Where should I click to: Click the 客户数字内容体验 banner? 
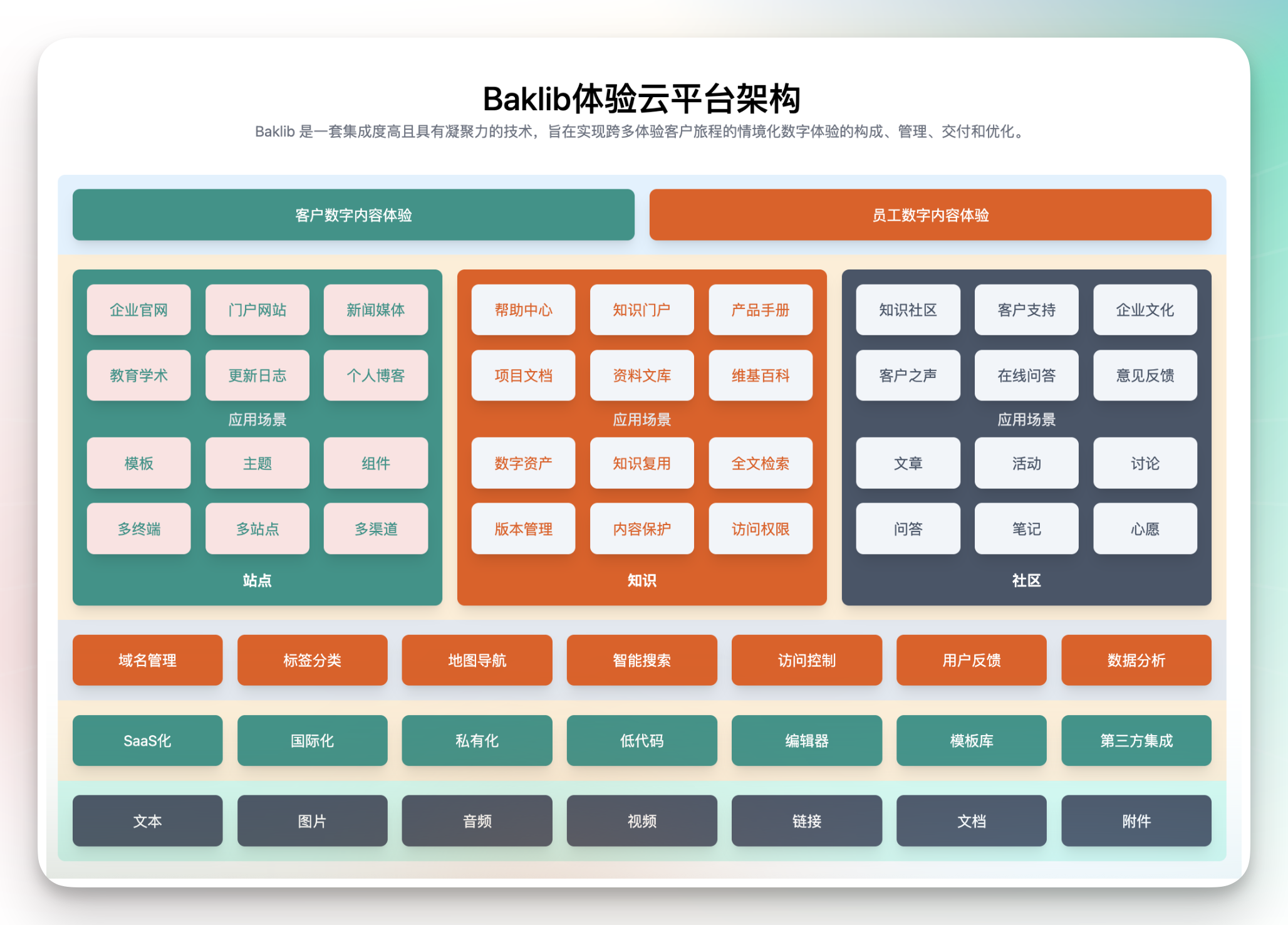pos(353,215)
